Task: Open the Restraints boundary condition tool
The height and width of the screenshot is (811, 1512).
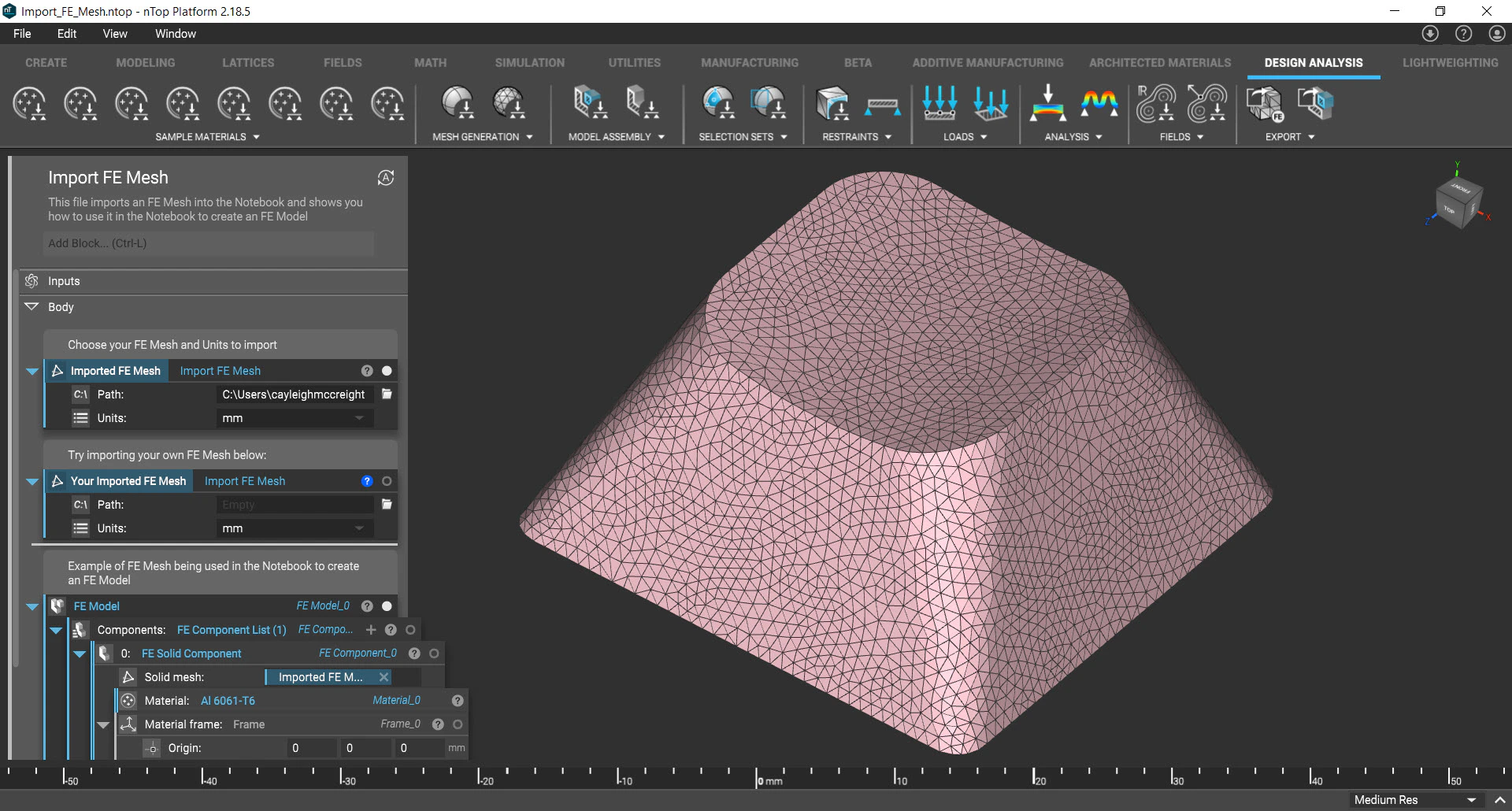Action: click(x=832, y=103)
